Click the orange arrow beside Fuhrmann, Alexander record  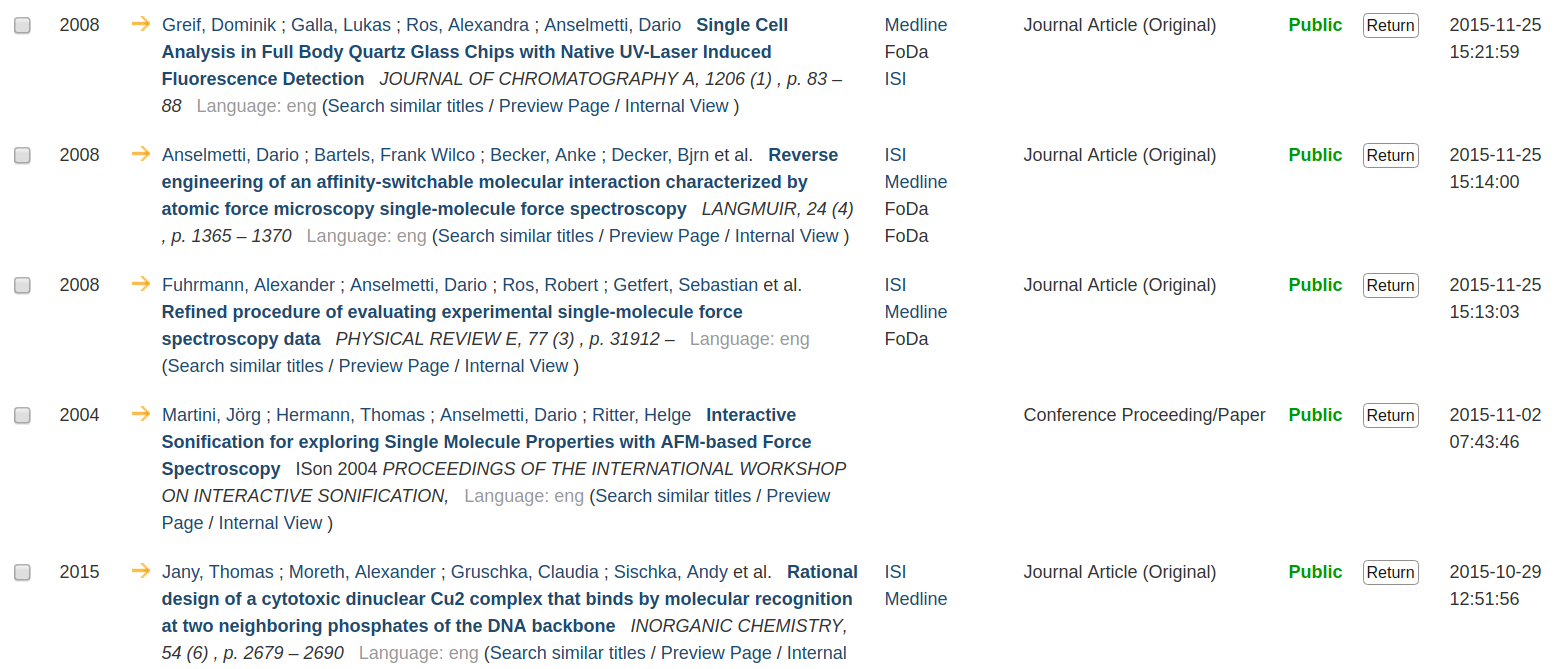pyautogui.click(x=141, y=284)
